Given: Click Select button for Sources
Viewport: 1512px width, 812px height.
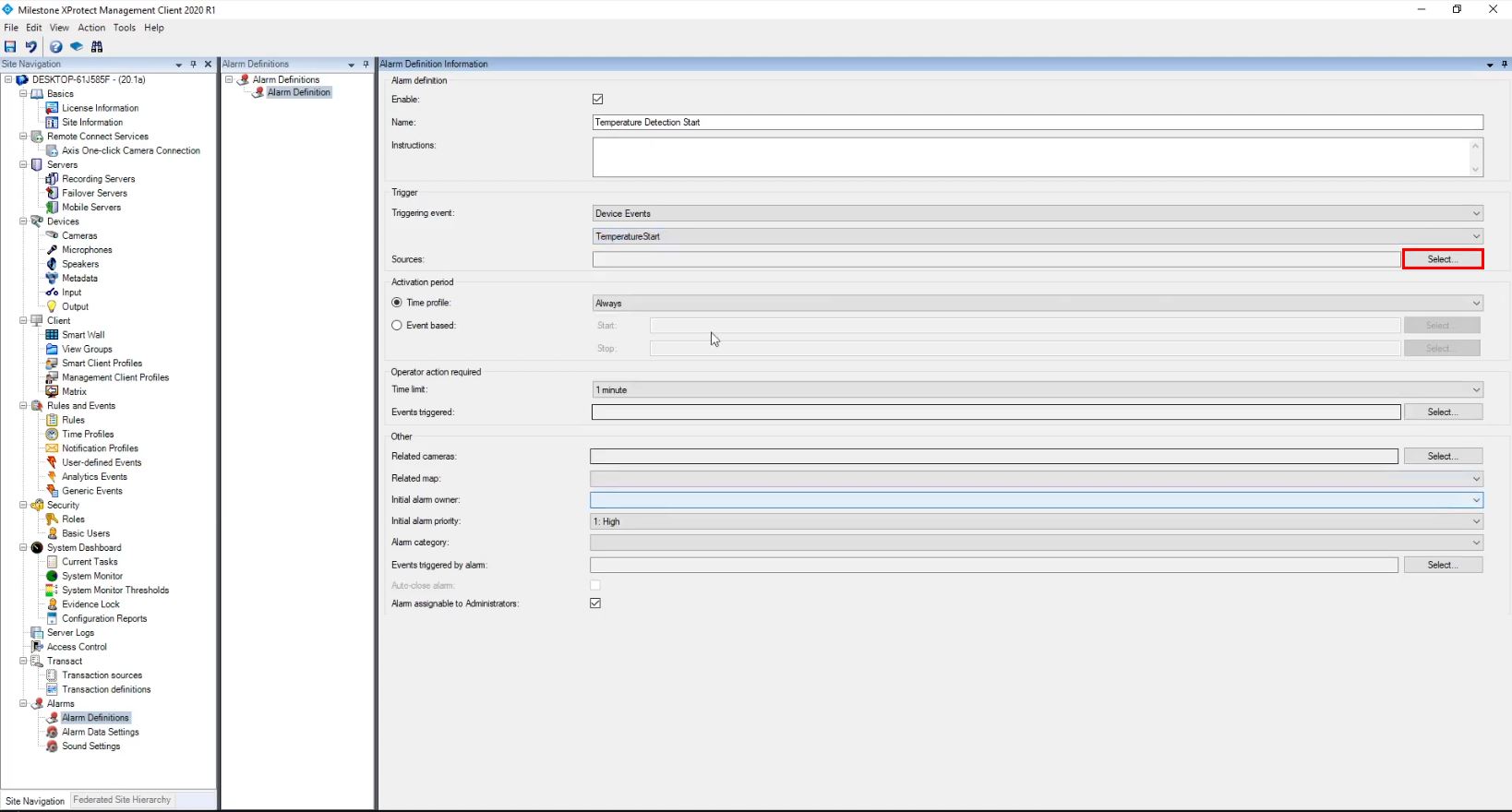Looking at the screenshot, I should pos(1442,259).
